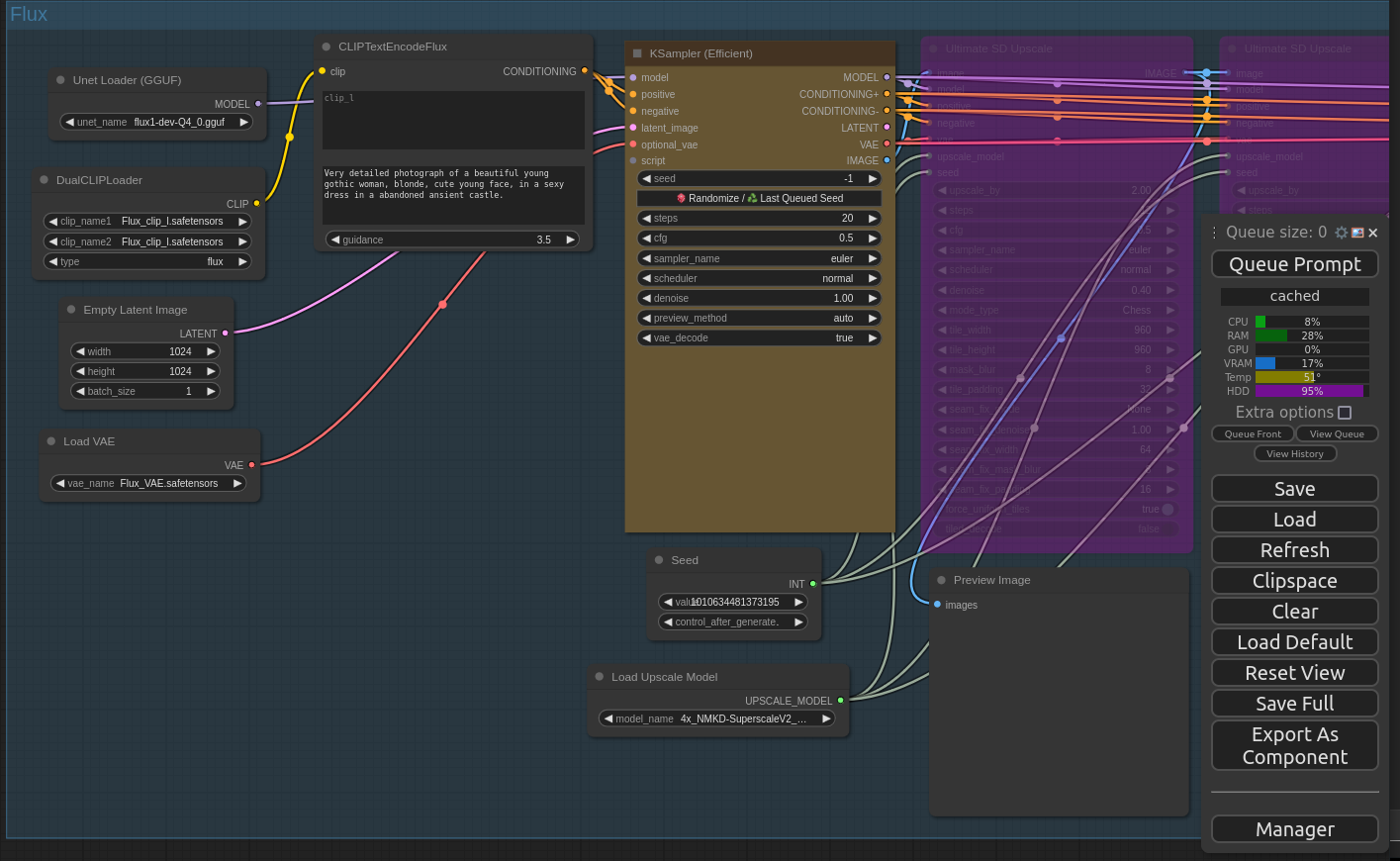Screen dimensions: 1400x861
Task: Click UPSCALE_MODEL output socket on Load Upscale Model
Action: coord(841,701)
